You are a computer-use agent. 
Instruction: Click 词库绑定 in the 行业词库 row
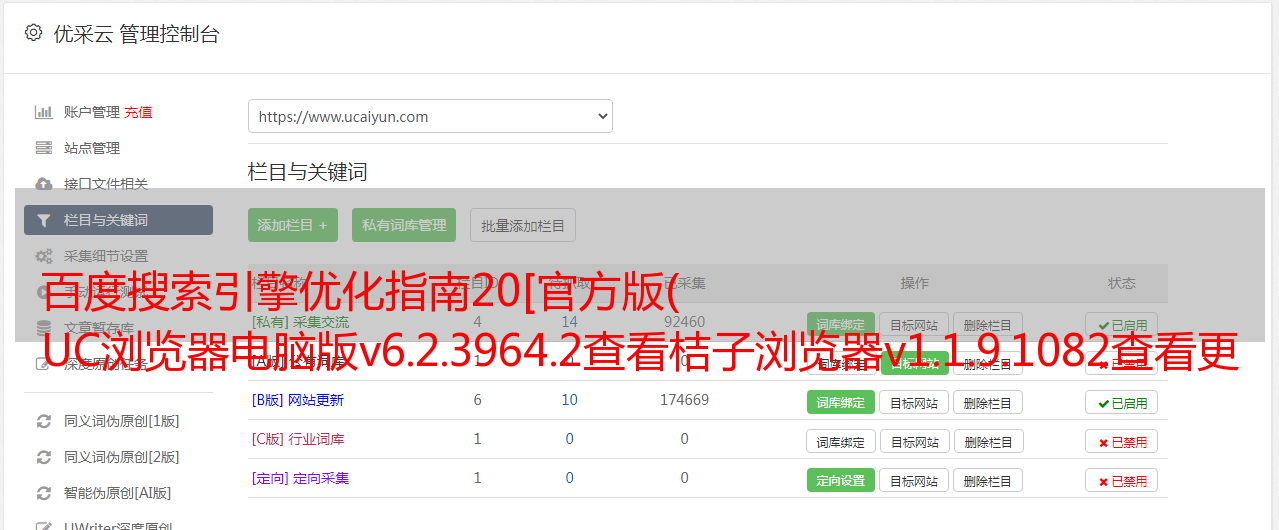click(840, 441)
